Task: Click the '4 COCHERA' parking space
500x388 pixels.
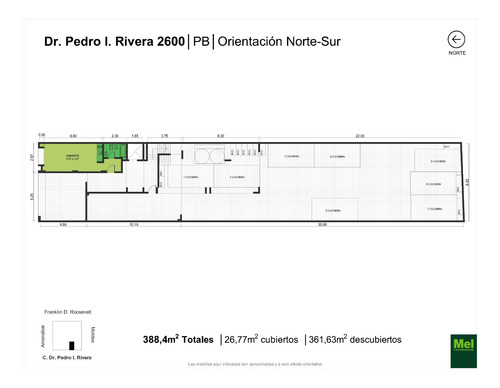Action: point(337,156)
